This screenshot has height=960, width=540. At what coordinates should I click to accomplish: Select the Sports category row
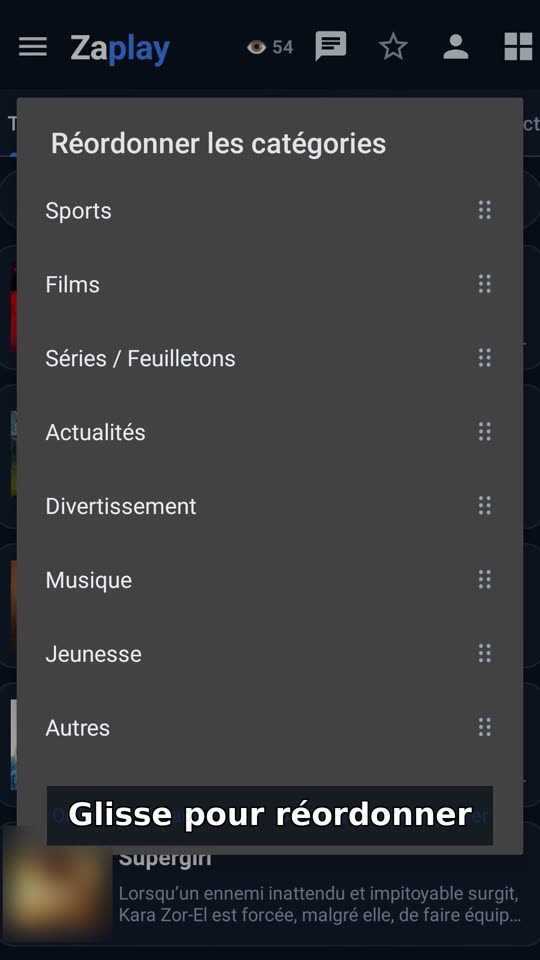(270, 211)
